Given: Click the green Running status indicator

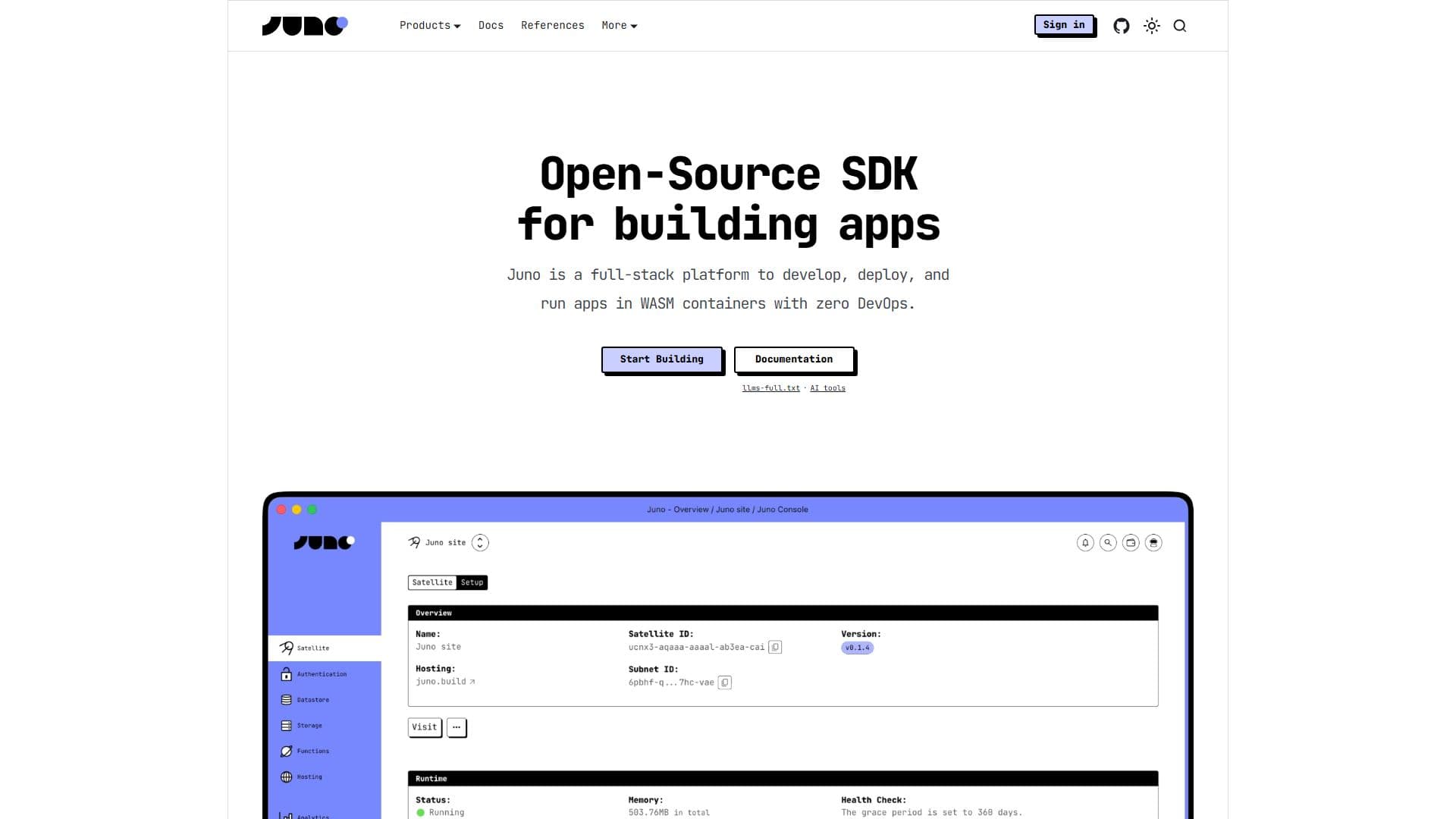Looking at the screenshot, I should click(x=421, y=813).
